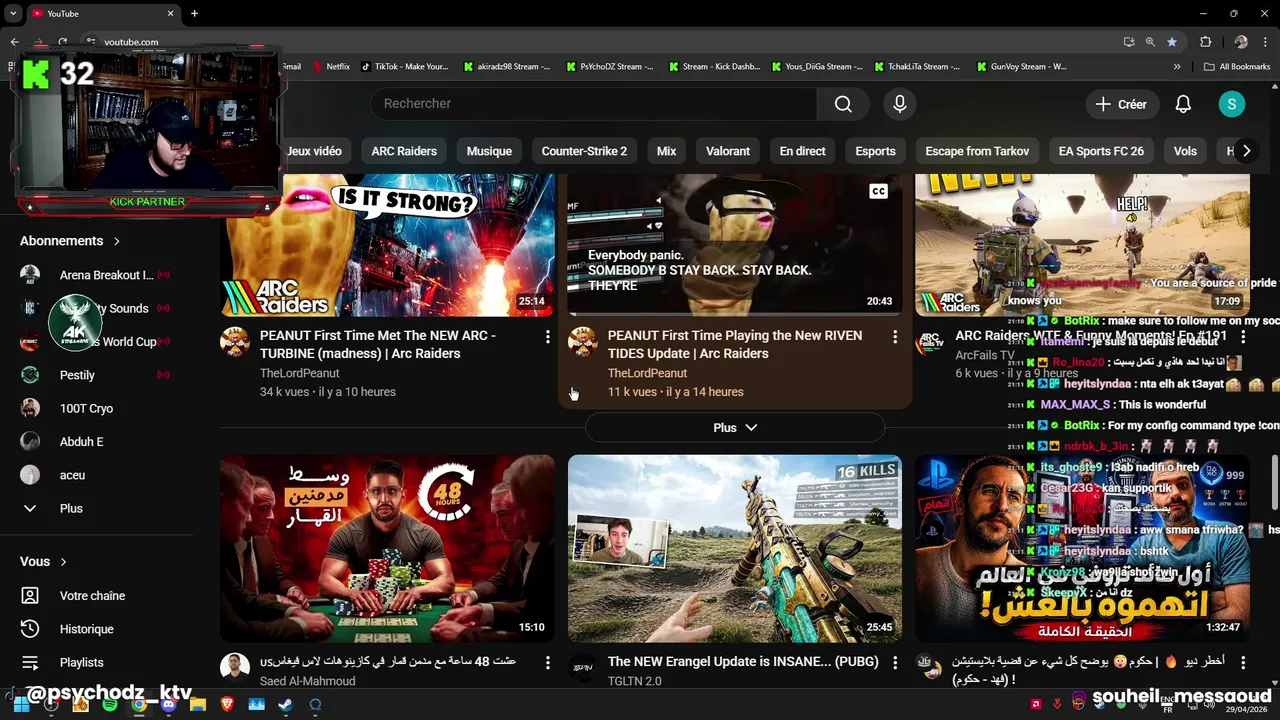This screenshot has height=720, width=1280.
Task: Open the Chrome profile avatar
Action: tap(1241, 42)
